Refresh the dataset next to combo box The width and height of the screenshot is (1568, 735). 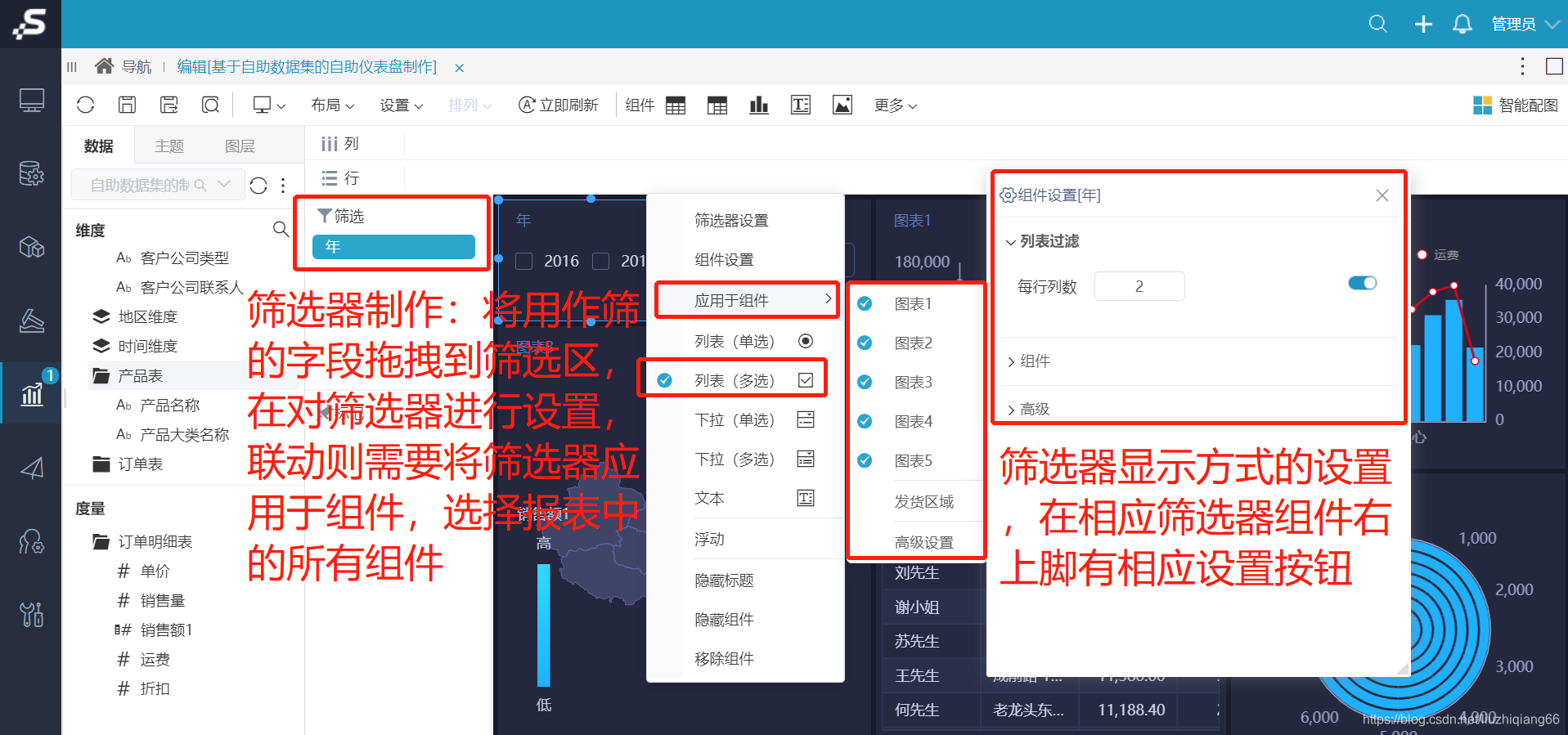258,186
